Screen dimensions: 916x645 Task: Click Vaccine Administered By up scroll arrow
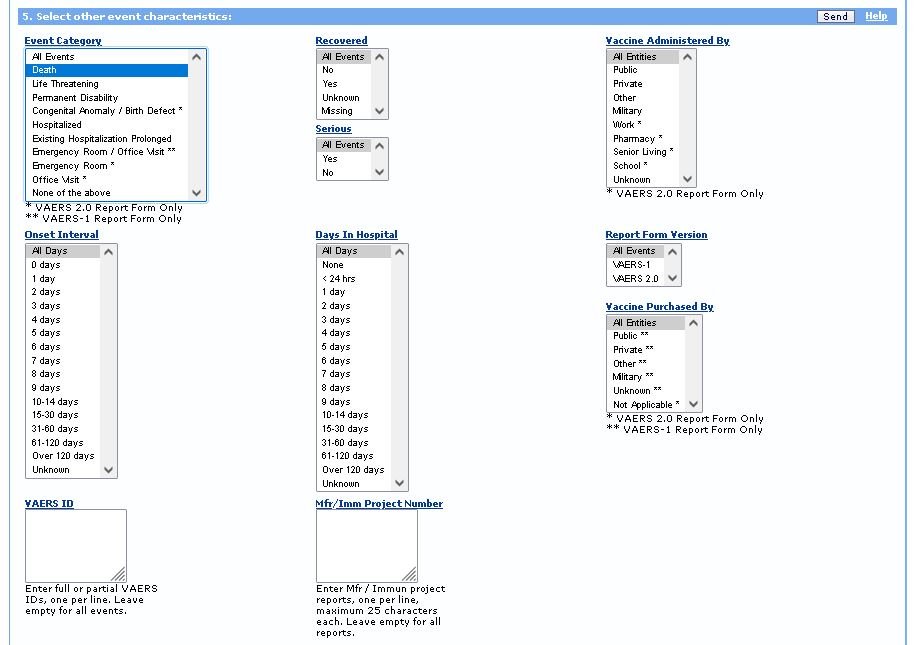[x=688, y=57]
